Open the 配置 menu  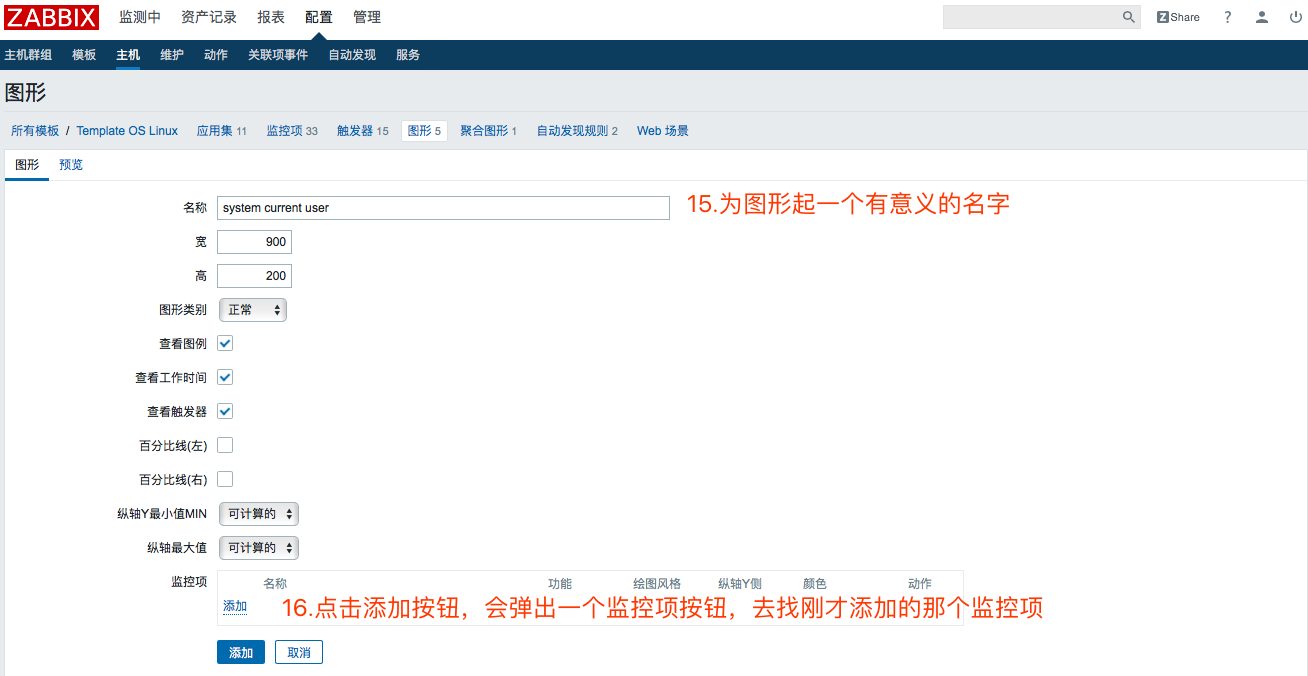[319, 17]
